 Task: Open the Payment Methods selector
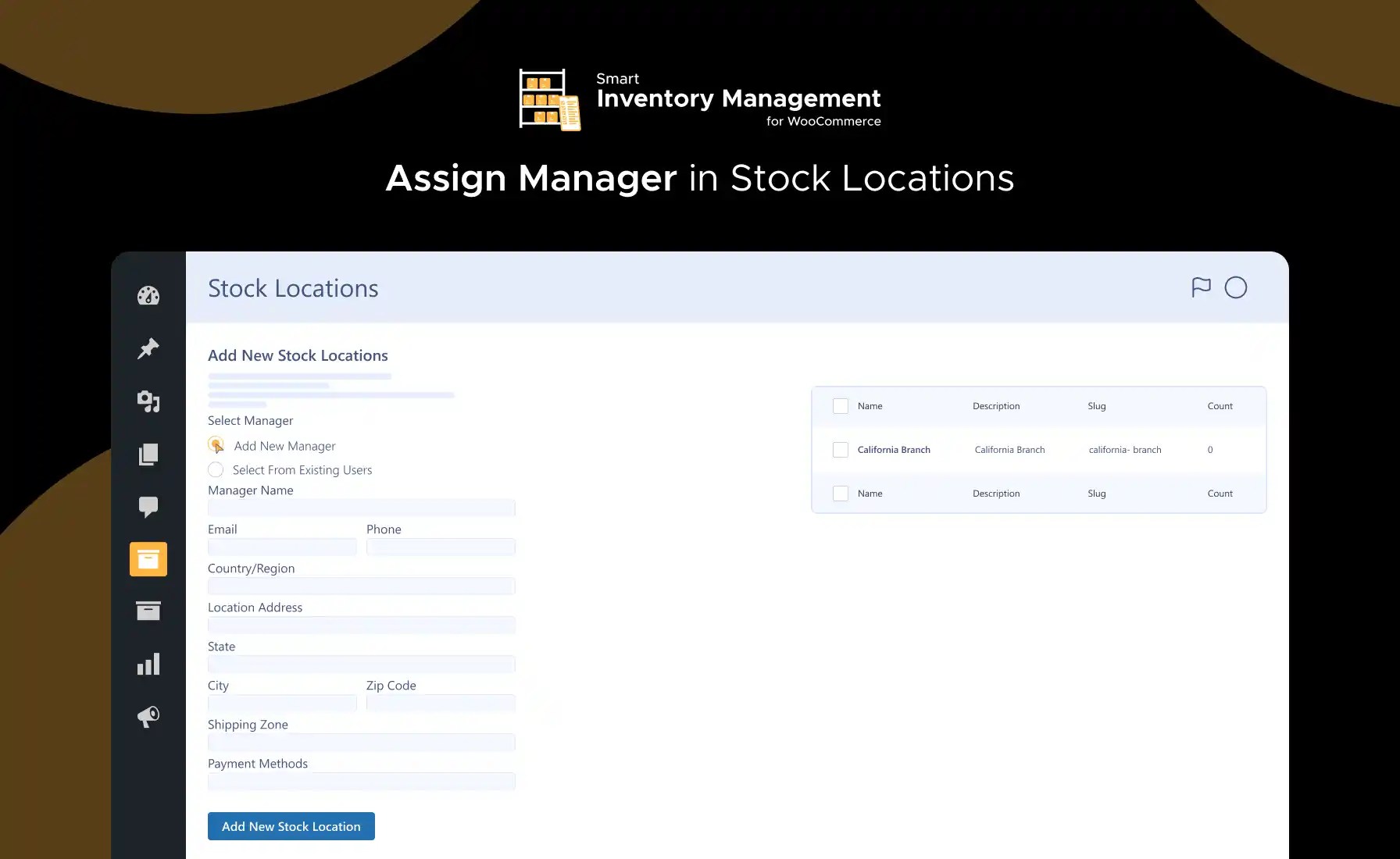coord(361,781)
